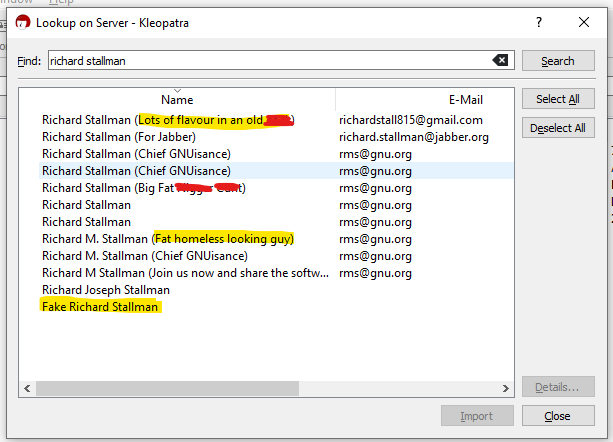Click the question mark help button
613x442 pixels.
[539, 22]
